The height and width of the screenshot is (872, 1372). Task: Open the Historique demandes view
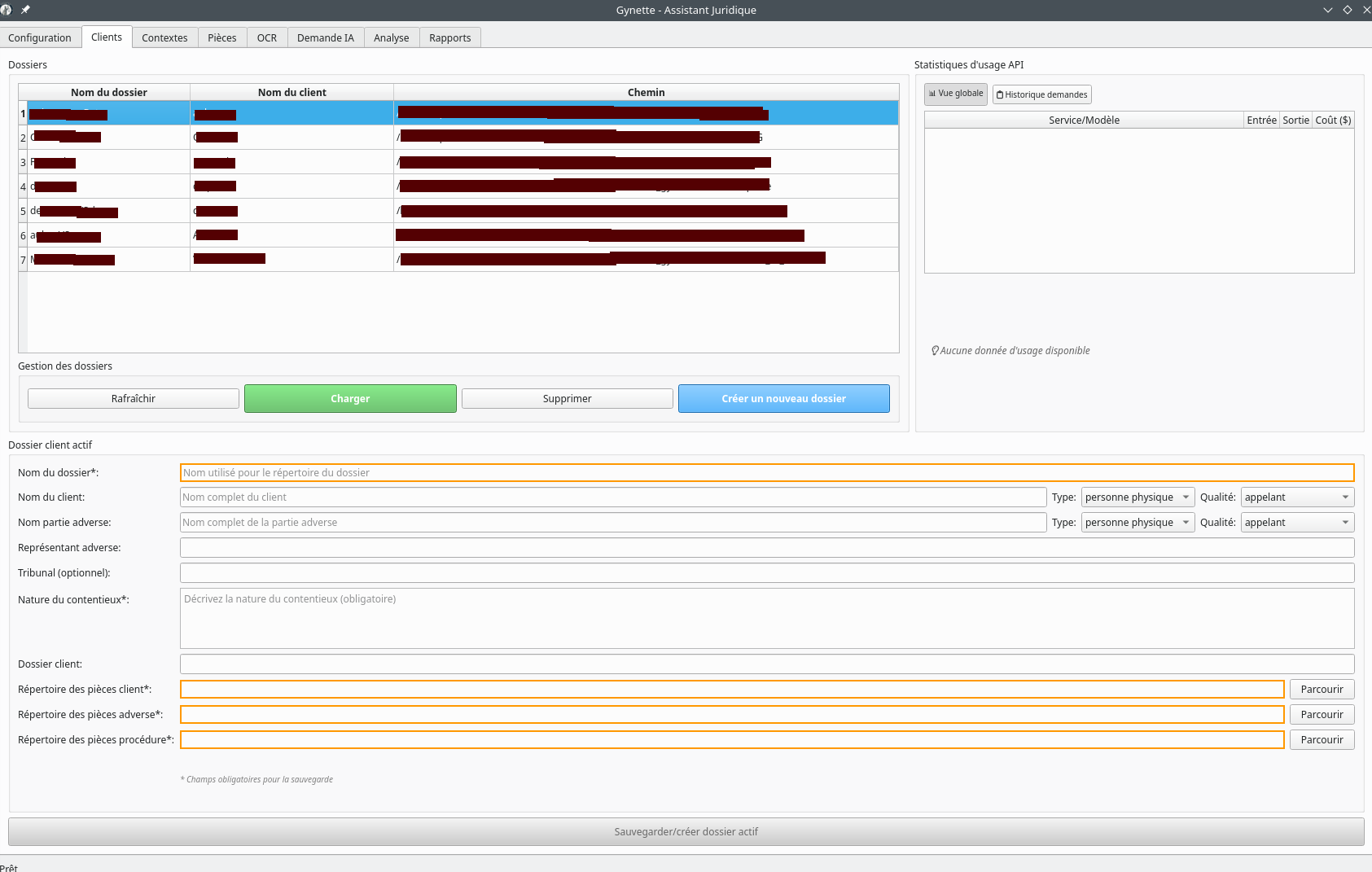(1041, 94)
